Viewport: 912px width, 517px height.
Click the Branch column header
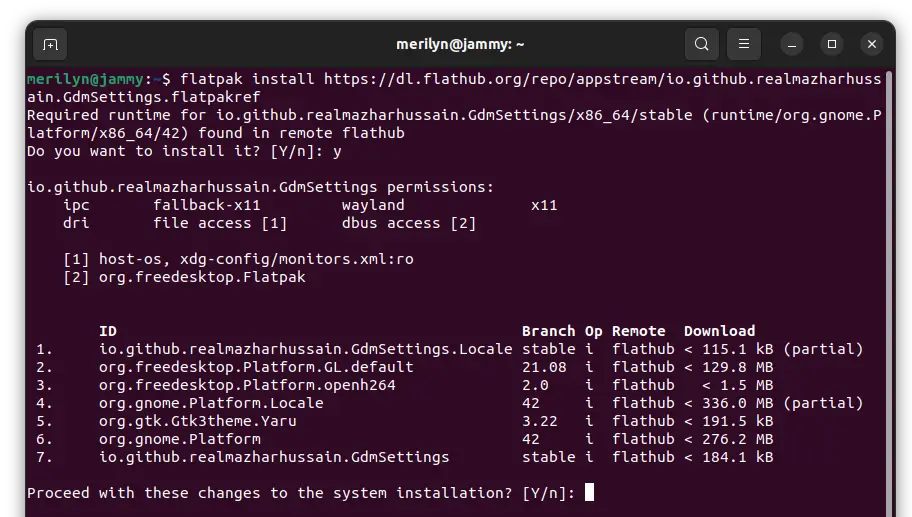coord(548,331)
